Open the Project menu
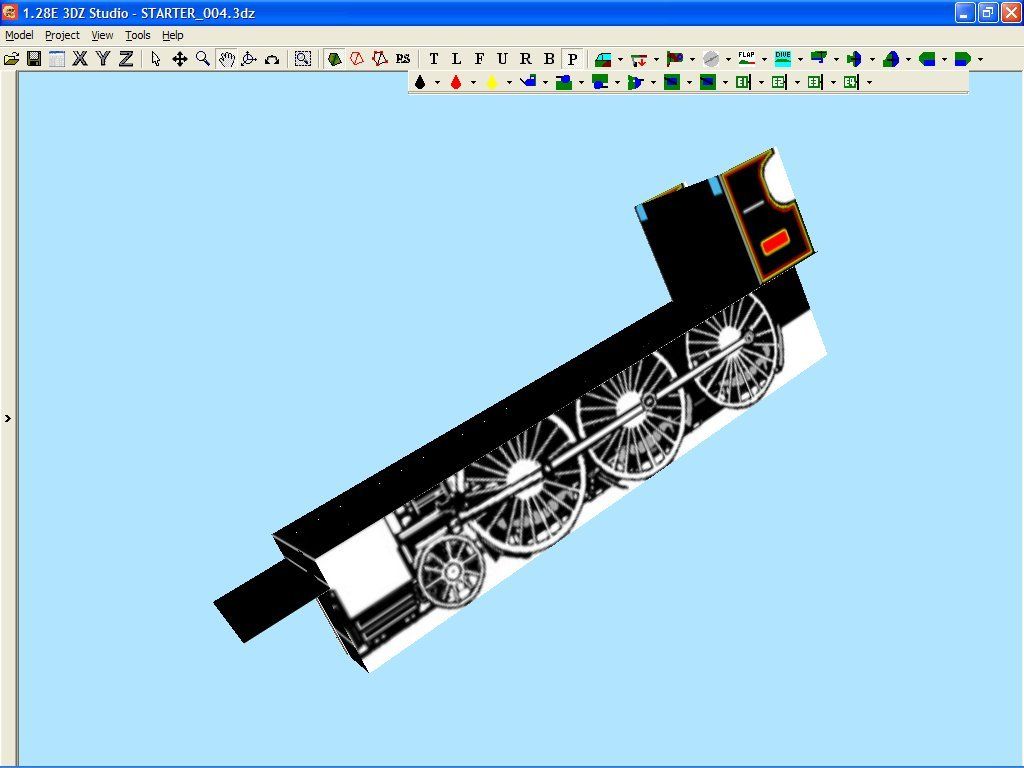The image size is (1024, 768). coord(62,35)
